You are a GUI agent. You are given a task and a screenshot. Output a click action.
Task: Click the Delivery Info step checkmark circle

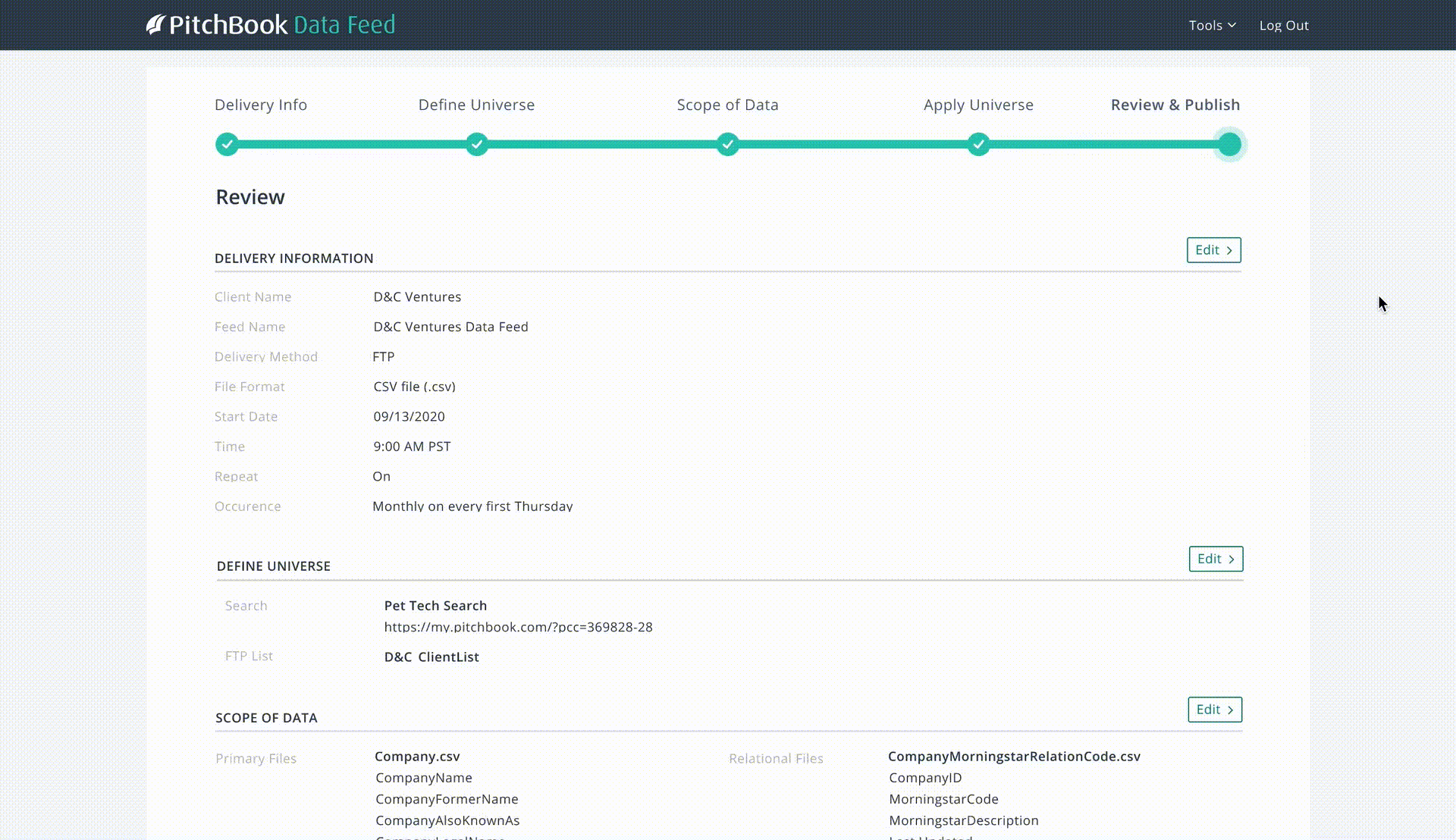click(227, 144)
